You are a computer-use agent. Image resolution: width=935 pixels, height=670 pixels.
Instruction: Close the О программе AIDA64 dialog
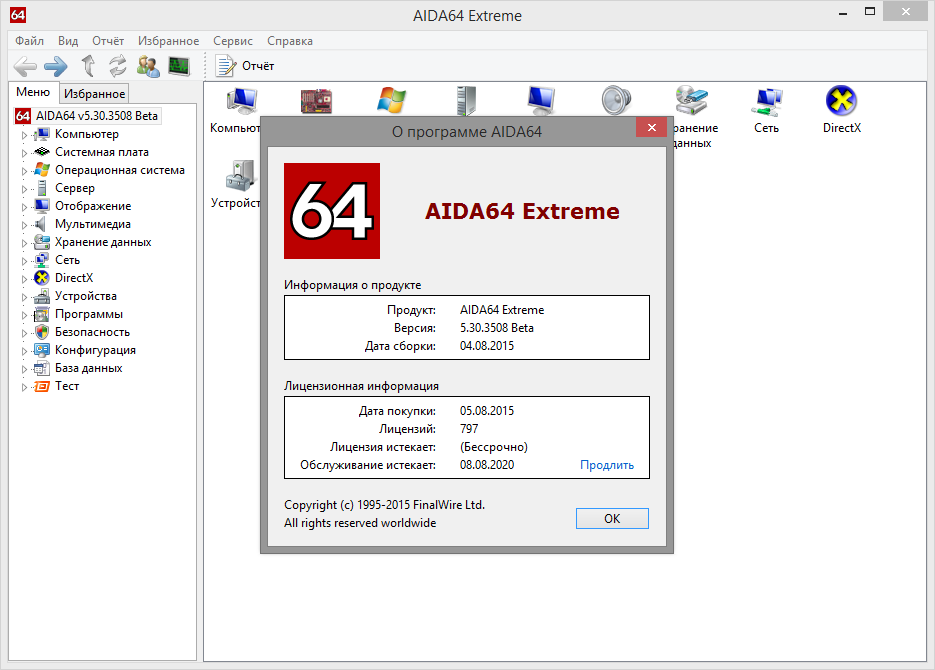pyautogui.click(x=651, y=128)
